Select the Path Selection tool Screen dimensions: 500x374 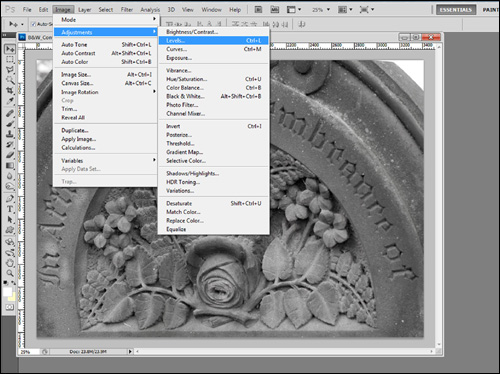(10, 220)
